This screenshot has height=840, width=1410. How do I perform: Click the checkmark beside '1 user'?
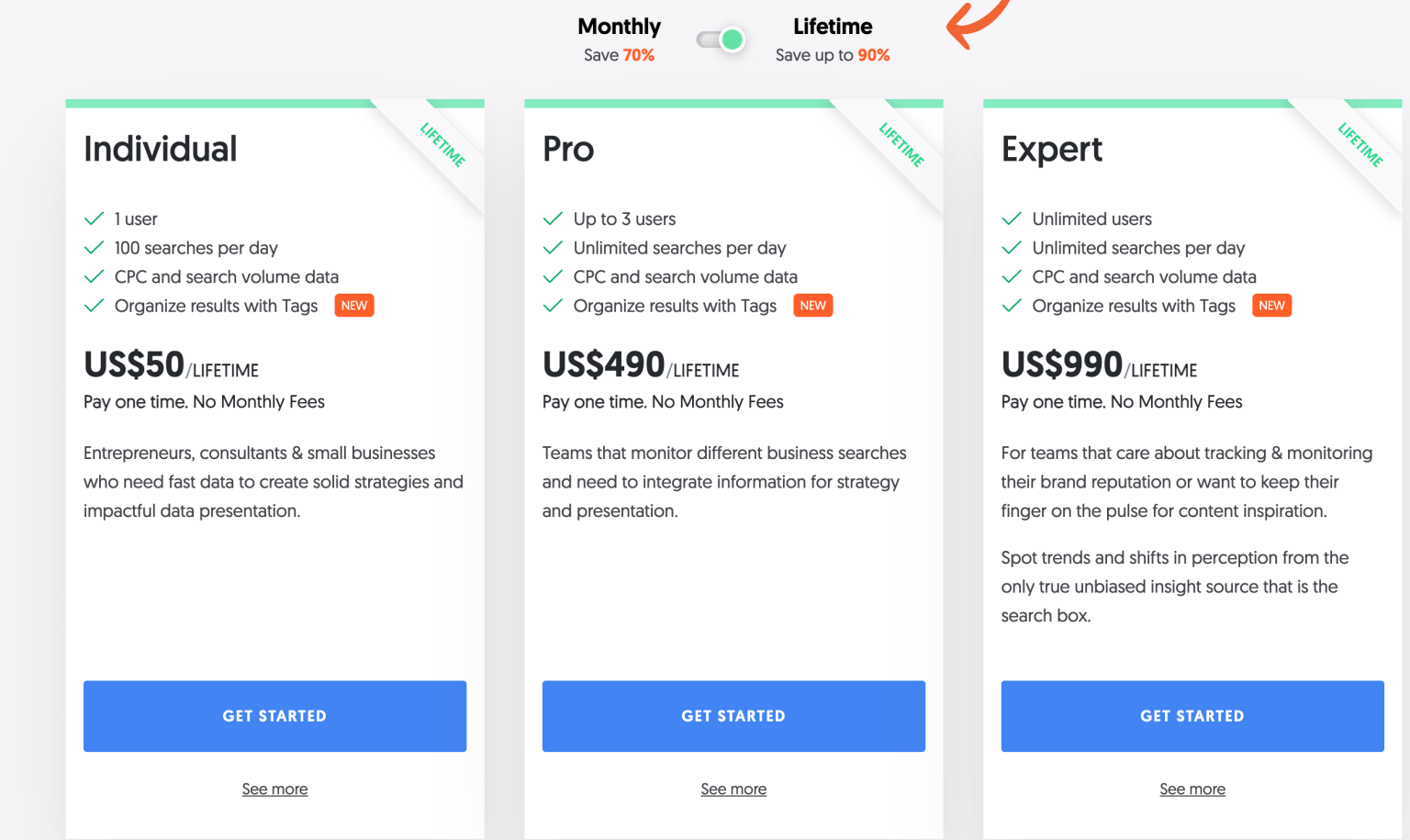pyautogui.click(x=94, y=218)
